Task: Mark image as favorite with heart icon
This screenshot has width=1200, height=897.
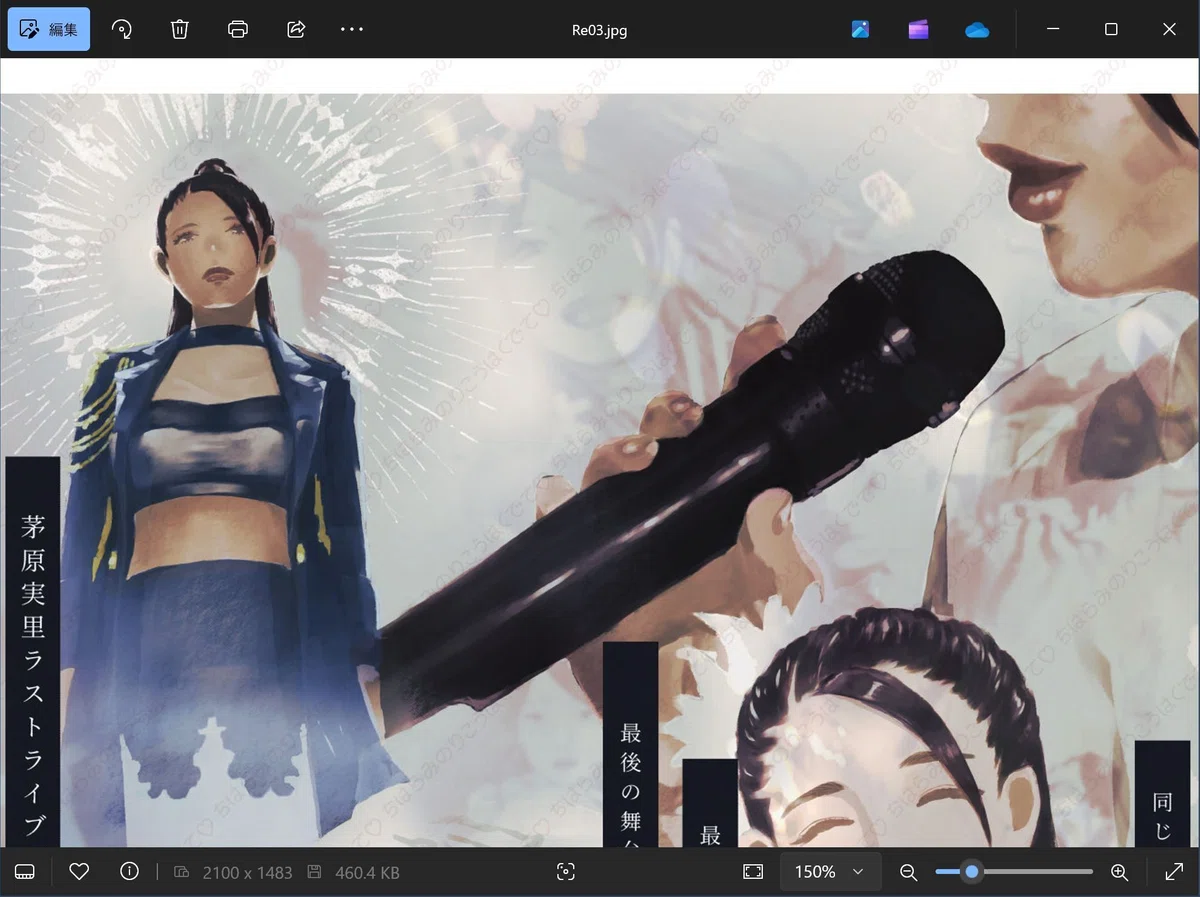Action: 79,871
